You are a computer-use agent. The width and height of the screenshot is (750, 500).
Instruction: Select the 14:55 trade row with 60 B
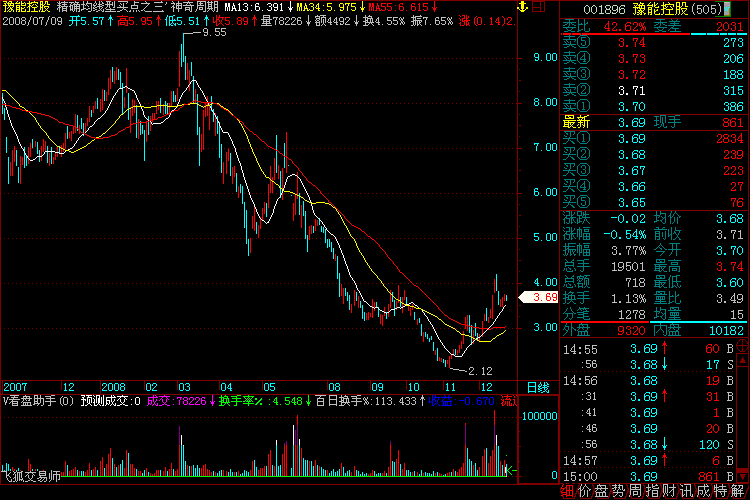(649, 349)
